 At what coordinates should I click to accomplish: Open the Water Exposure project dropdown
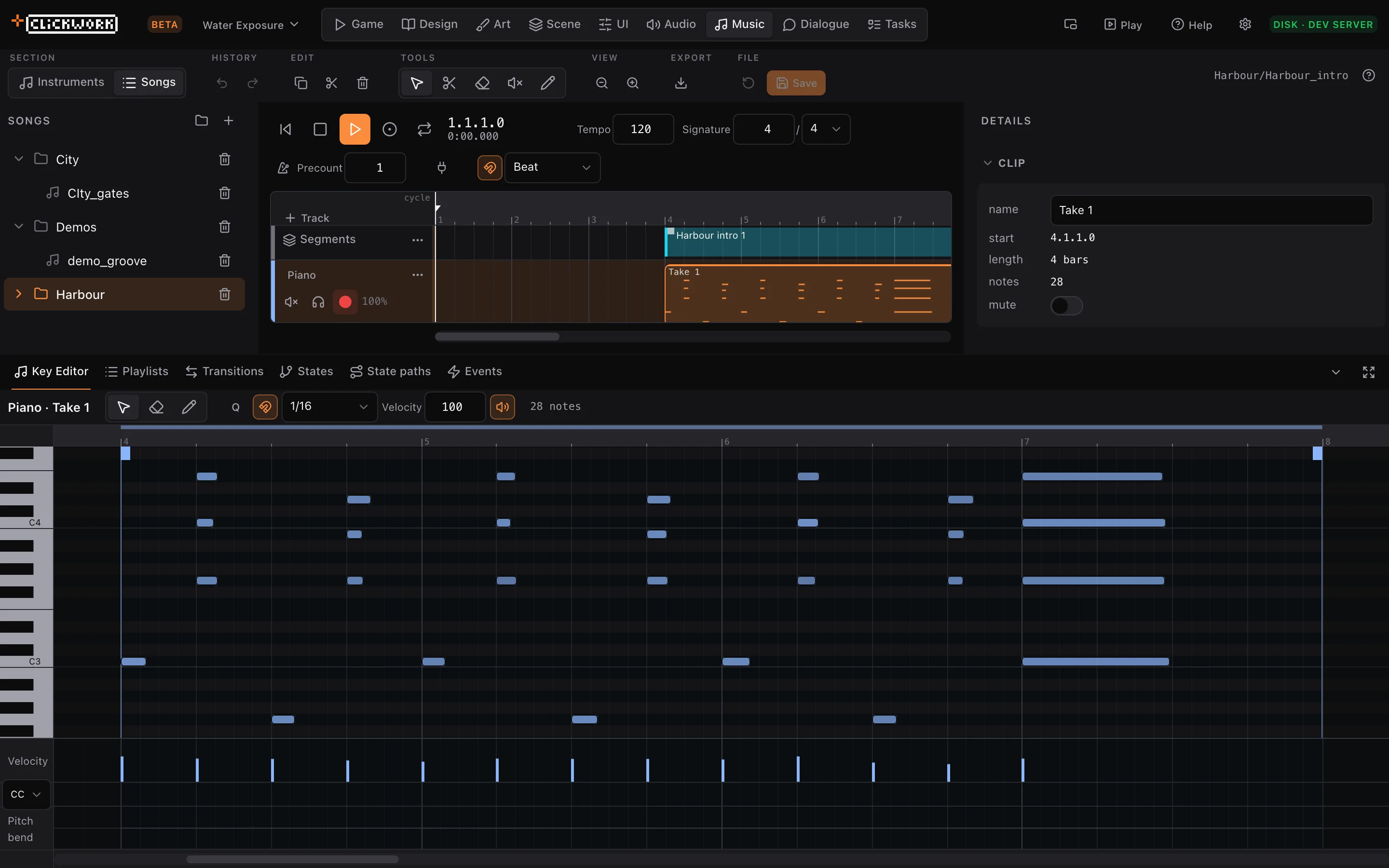pyautogui.click(x=250, y=25)
